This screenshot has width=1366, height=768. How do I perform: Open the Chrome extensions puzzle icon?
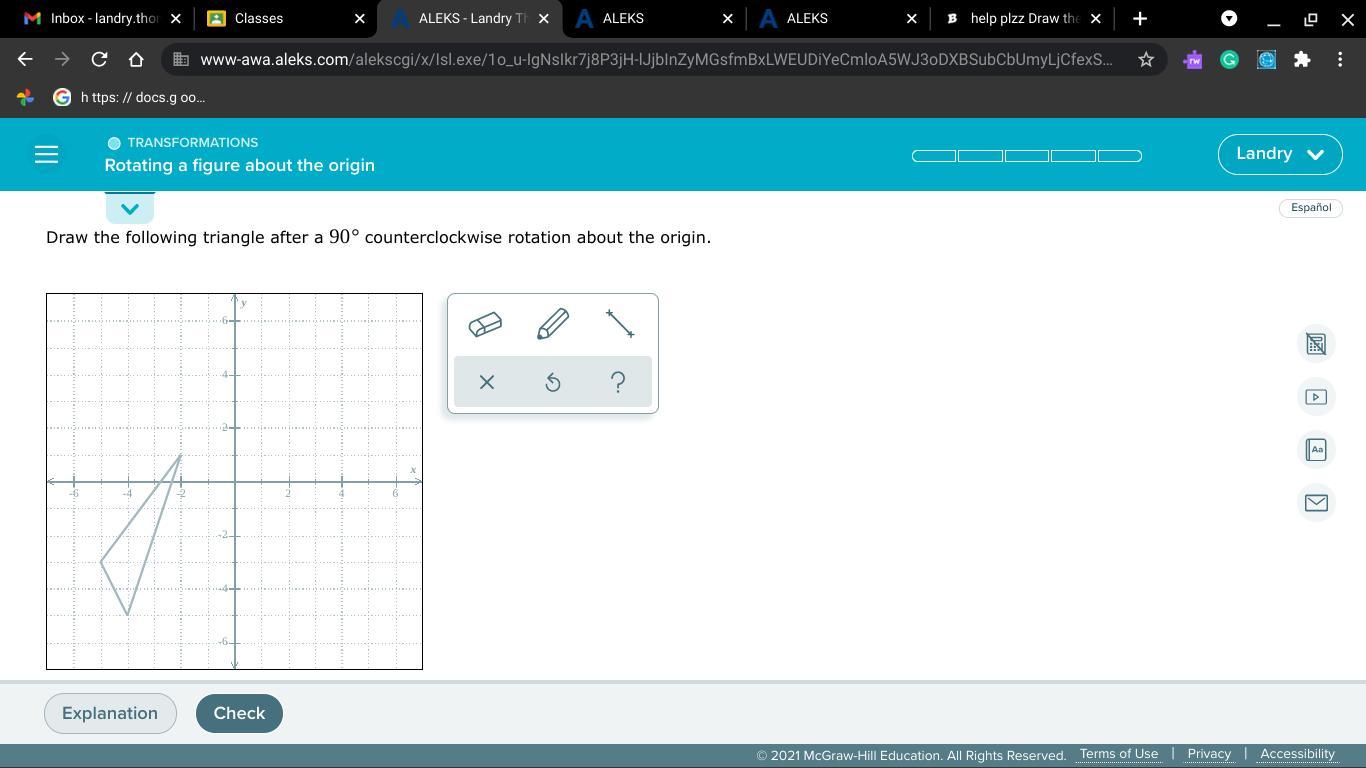[x=1302, y=60]
